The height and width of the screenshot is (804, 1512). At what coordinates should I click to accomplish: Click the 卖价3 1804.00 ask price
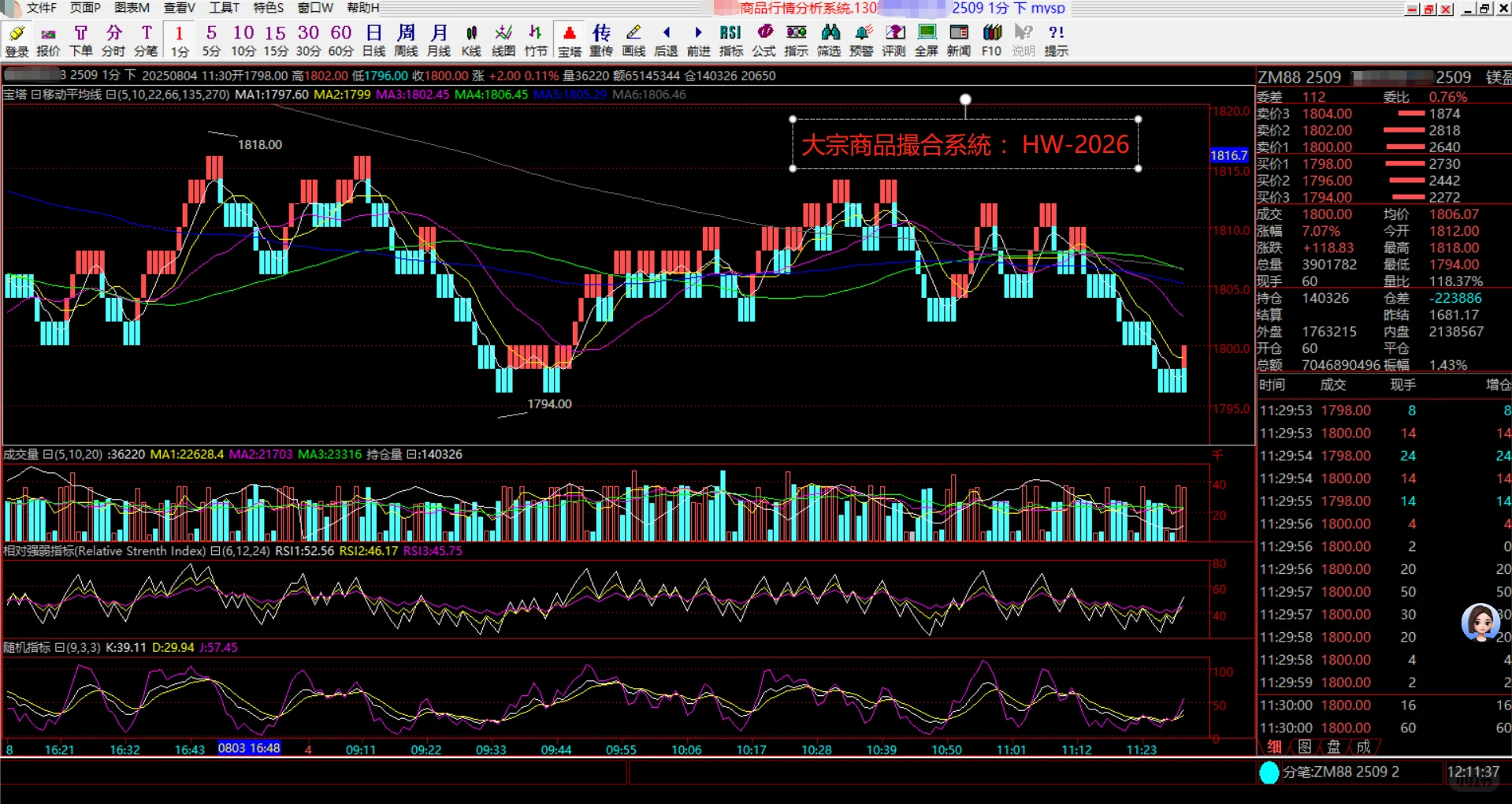coord(1327,114)
